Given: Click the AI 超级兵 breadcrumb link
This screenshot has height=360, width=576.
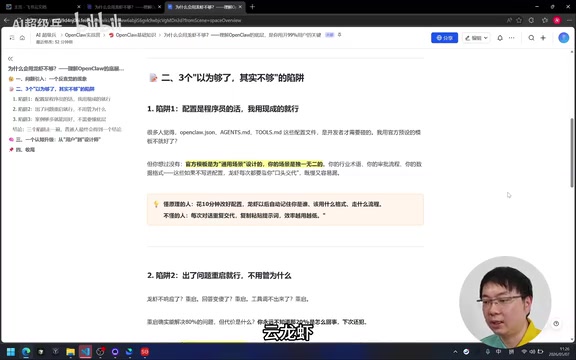Looking at the screenshot, I should pyautogui.click(x=46, y=35).
